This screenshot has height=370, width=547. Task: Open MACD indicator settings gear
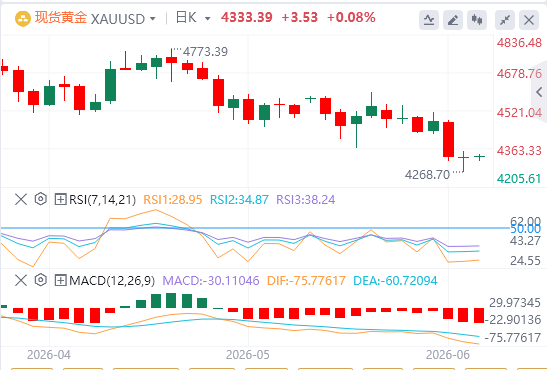41,280
